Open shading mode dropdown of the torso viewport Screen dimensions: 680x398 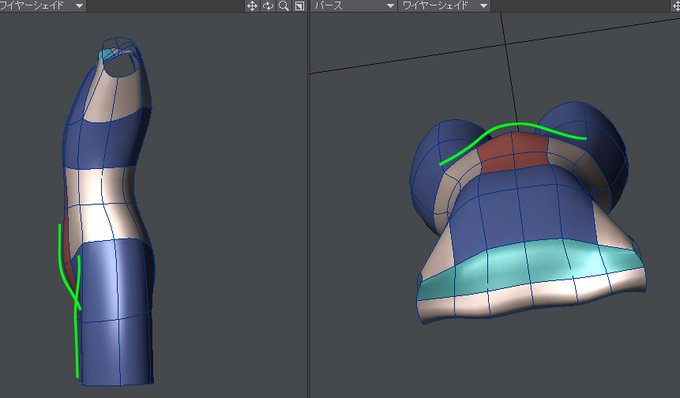tap(42, 6)
